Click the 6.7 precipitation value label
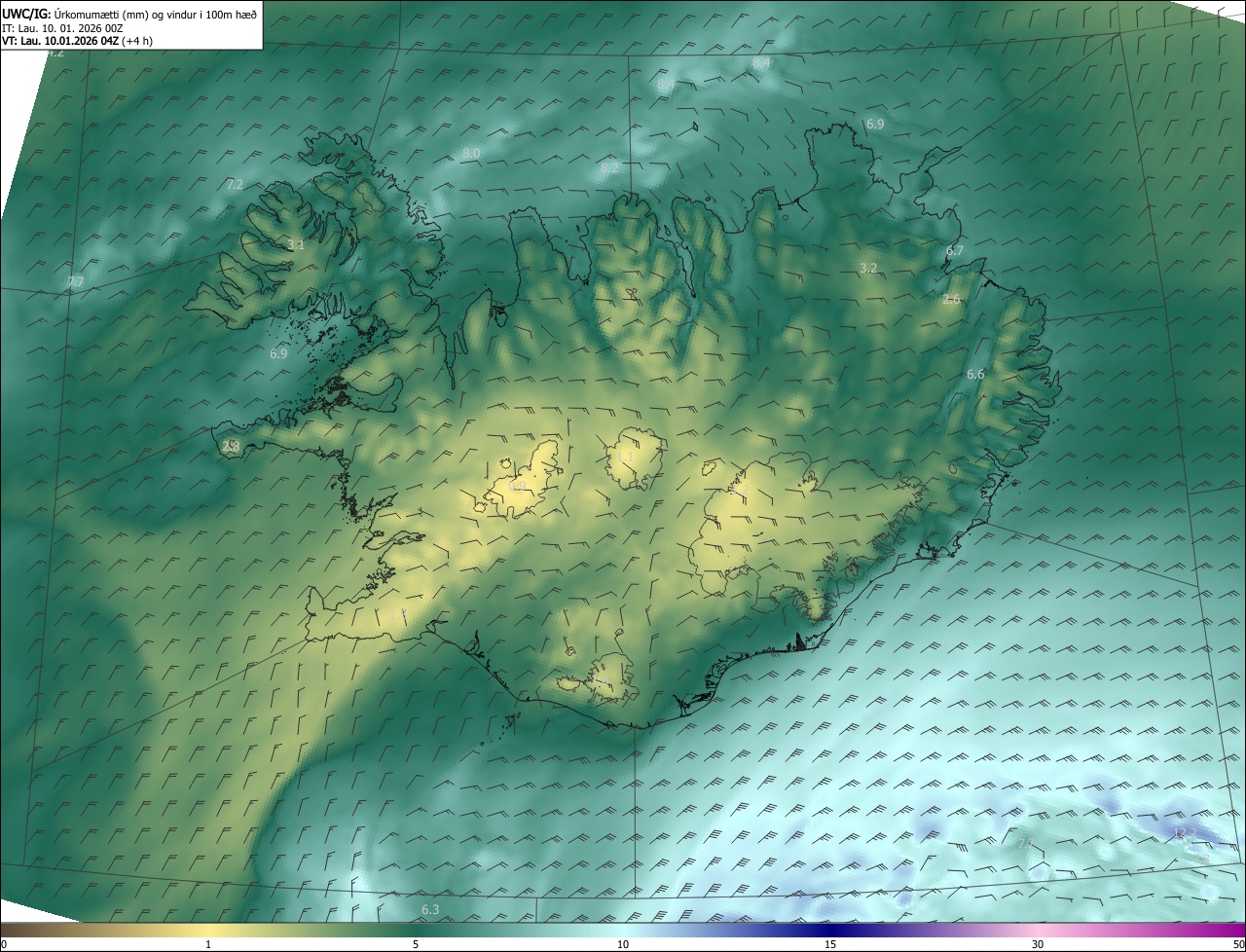 (x=955, y=251)
